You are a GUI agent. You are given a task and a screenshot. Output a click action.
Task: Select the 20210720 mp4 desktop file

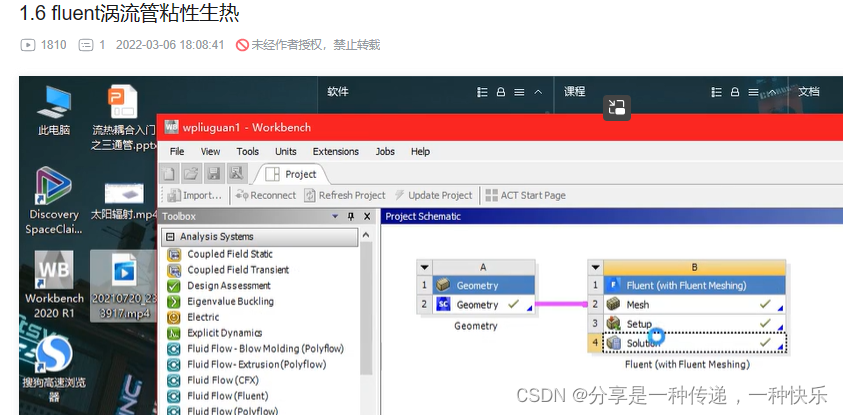124,287
